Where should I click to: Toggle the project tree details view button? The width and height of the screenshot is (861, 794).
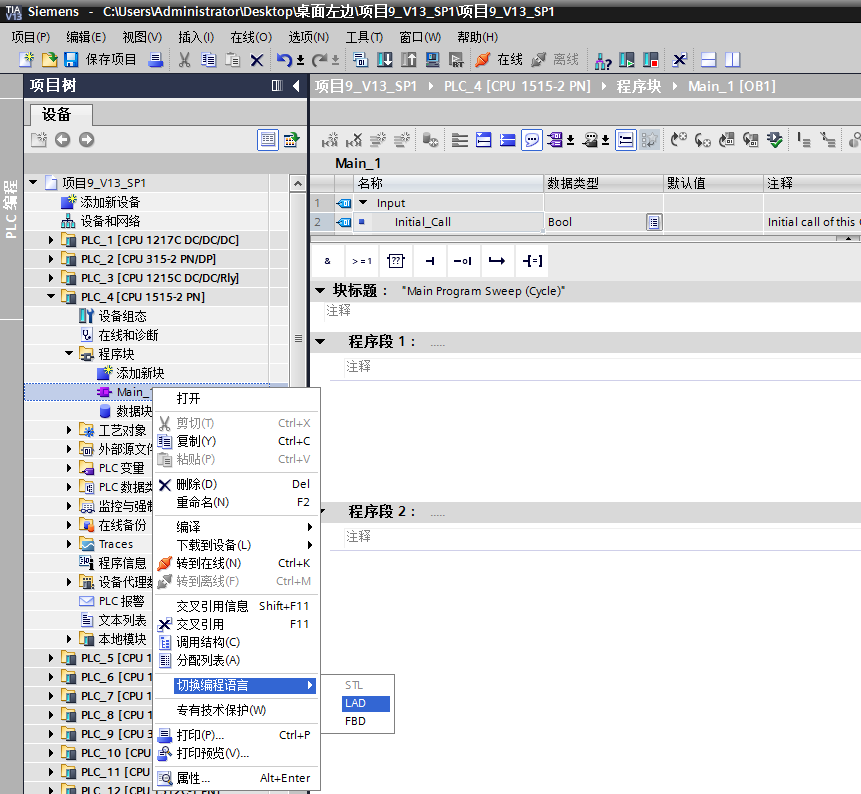coord(268,140)
